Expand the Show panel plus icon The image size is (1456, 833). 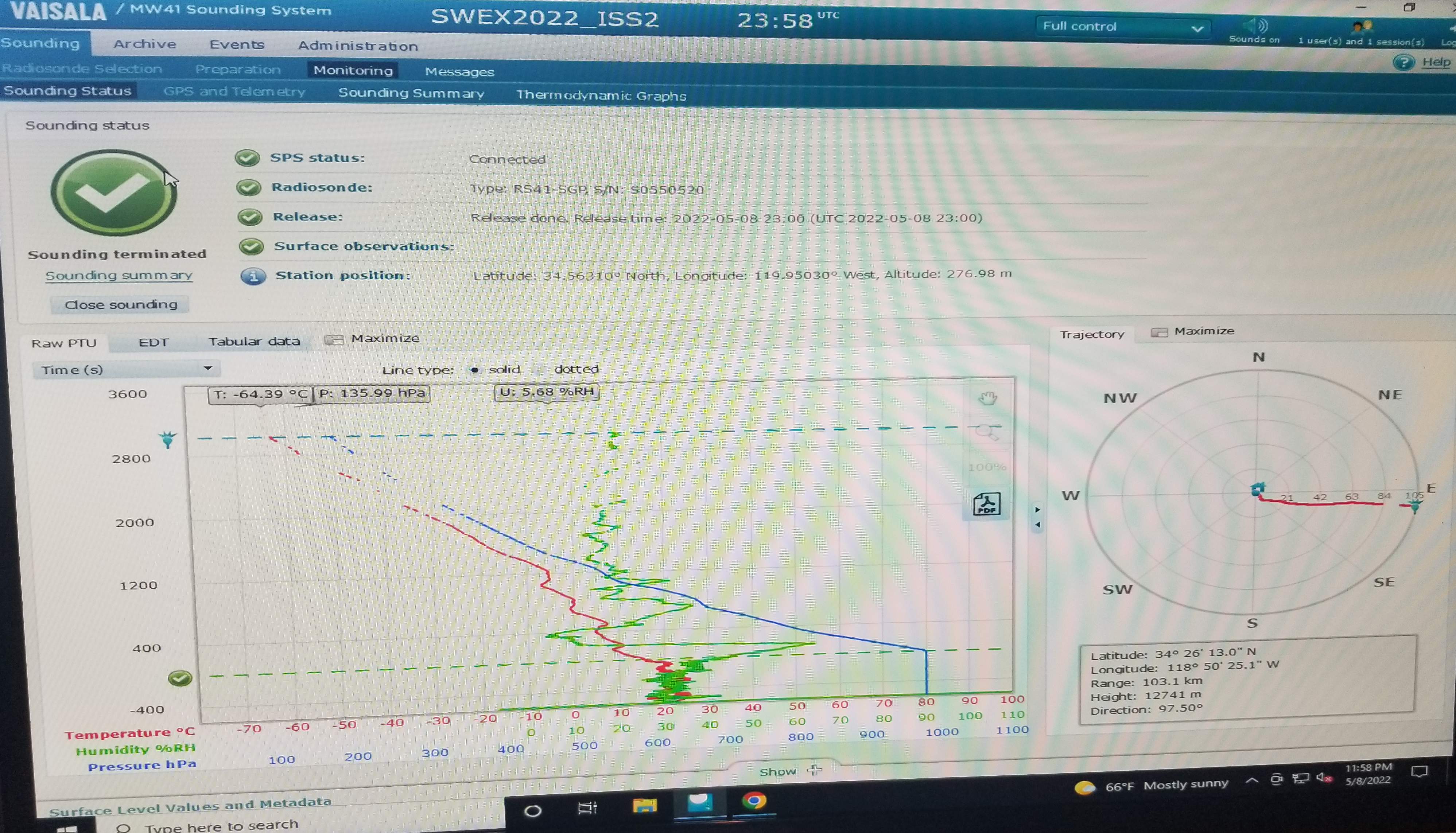(x=814, y=770)
